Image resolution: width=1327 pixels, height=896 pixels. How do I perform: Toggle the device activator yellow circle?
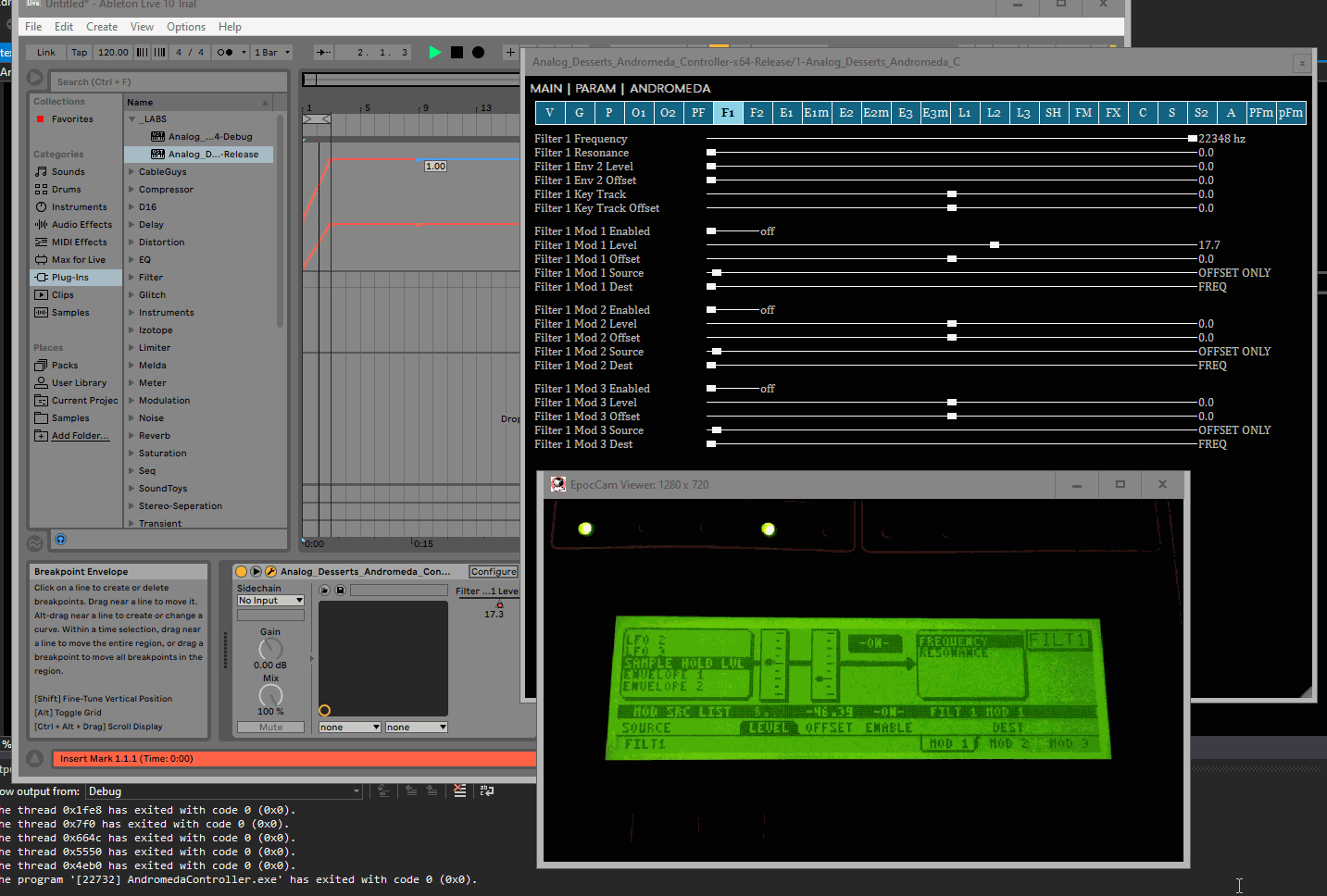point(242,572)
